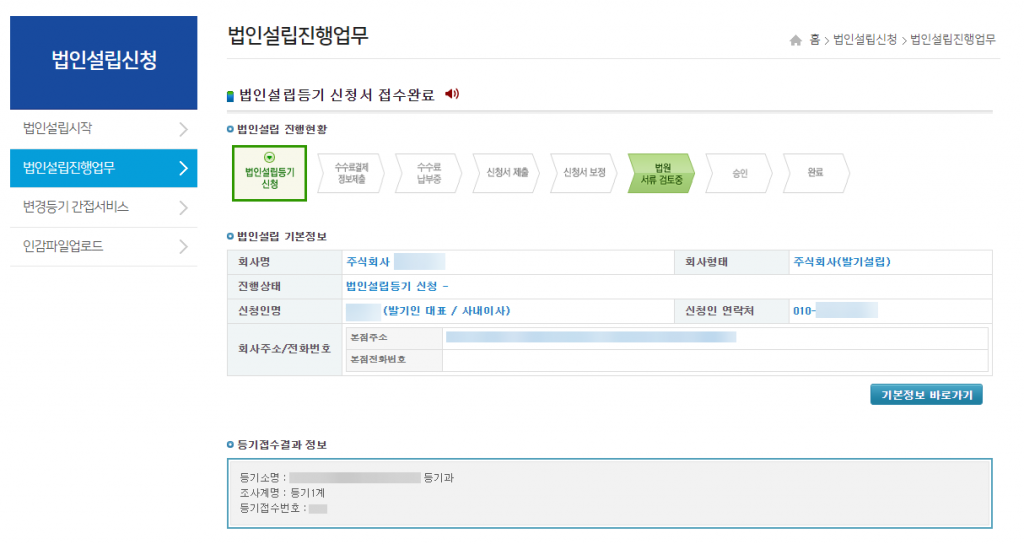Expand chevron next to 인감파일업로드
The width and height of the screenshot is (1024, 544).
point(184,247)
